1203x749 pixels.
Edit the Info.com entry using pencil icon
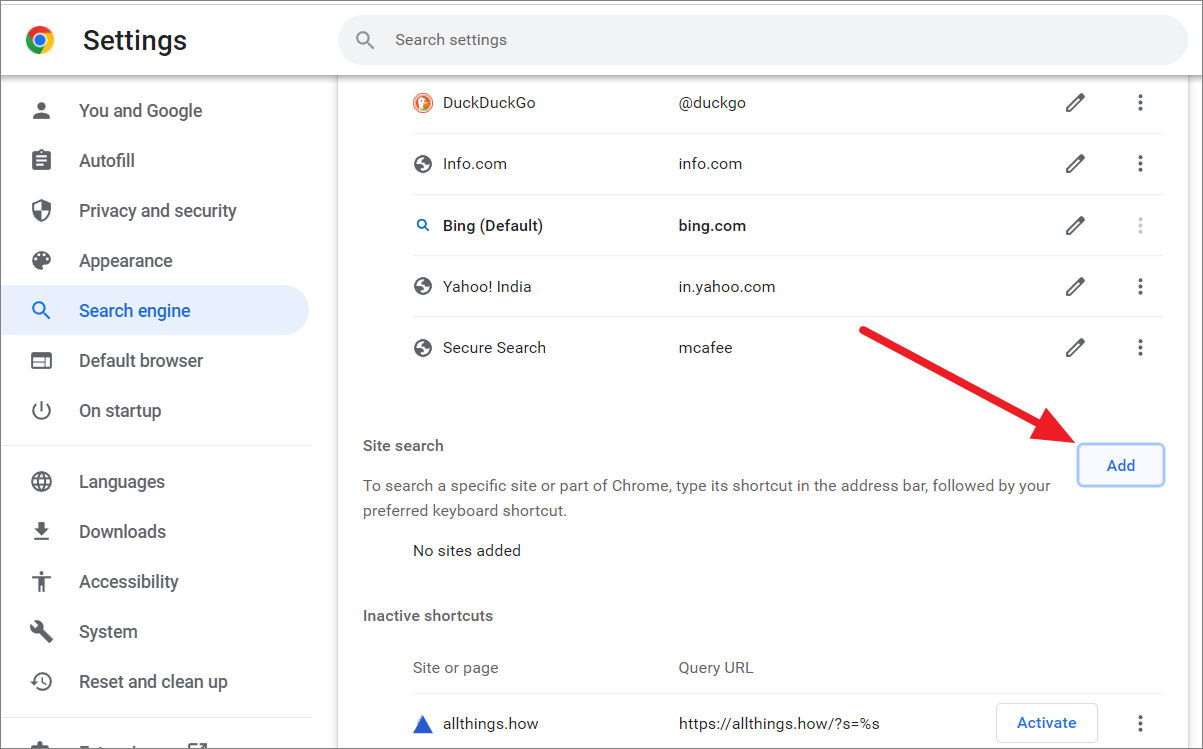(x=1075, y=164)
